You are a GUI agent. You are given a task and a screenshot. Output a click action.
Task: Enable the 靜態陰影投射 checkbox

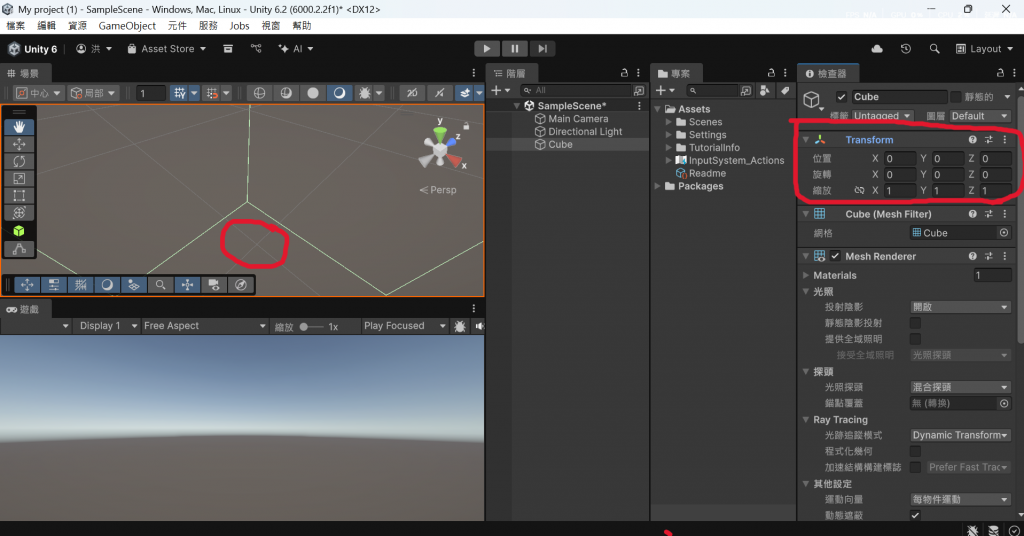[x=916, y=323]
